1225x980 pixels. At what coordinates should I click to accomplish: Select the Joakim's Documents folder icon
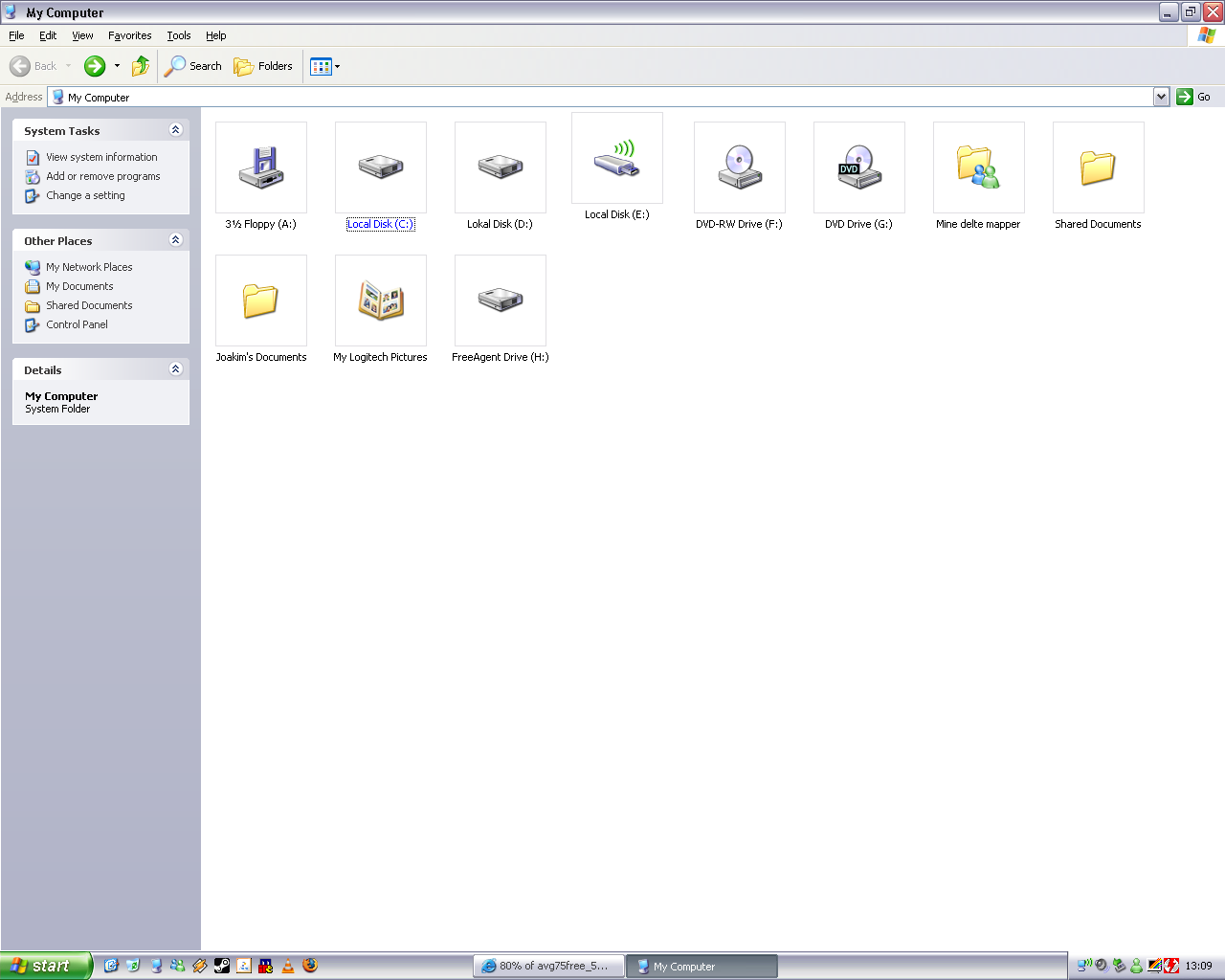click(x=261, y=301)
